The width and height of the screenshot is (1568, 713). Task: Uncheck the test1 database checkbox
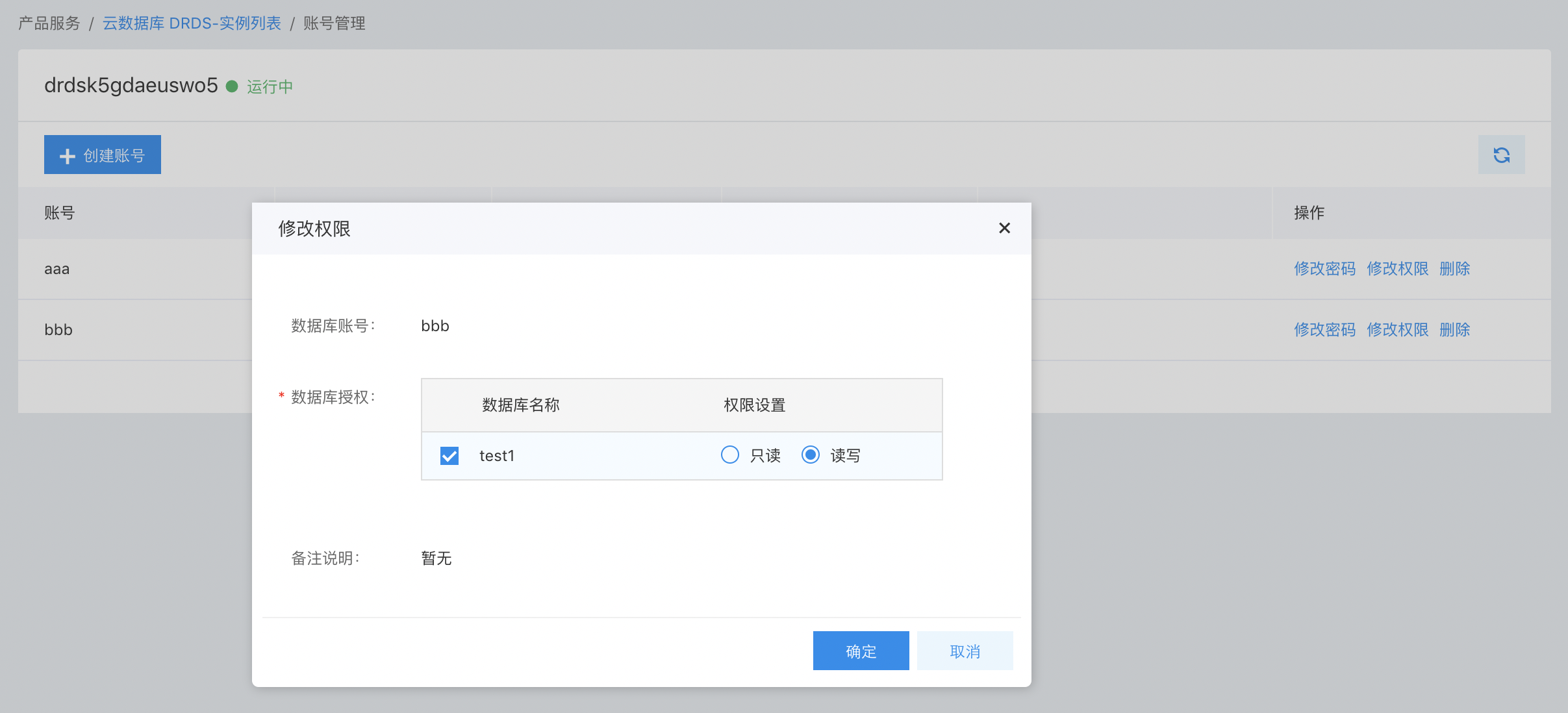coord(449,456)
